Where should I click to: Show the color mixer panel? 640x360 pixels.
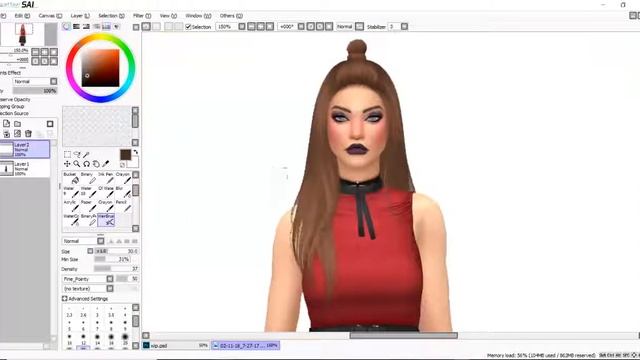(x=96, y=27)
